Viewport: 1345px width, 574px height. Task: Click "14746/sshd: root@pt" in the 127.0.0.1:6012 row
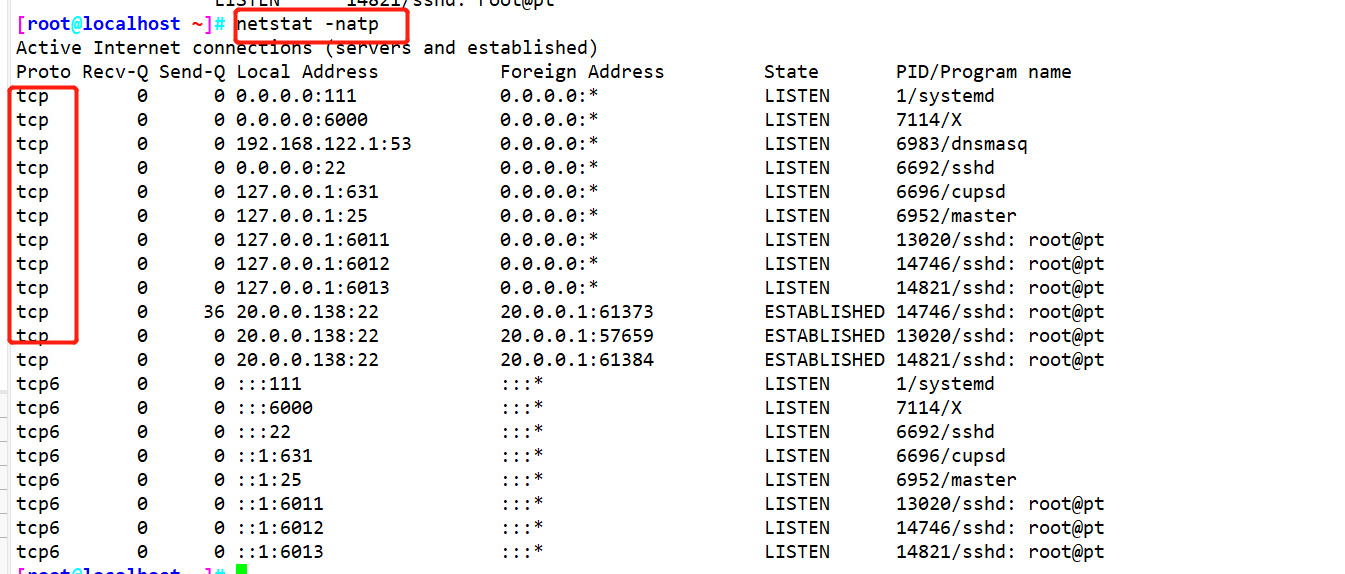(1000, 264)
